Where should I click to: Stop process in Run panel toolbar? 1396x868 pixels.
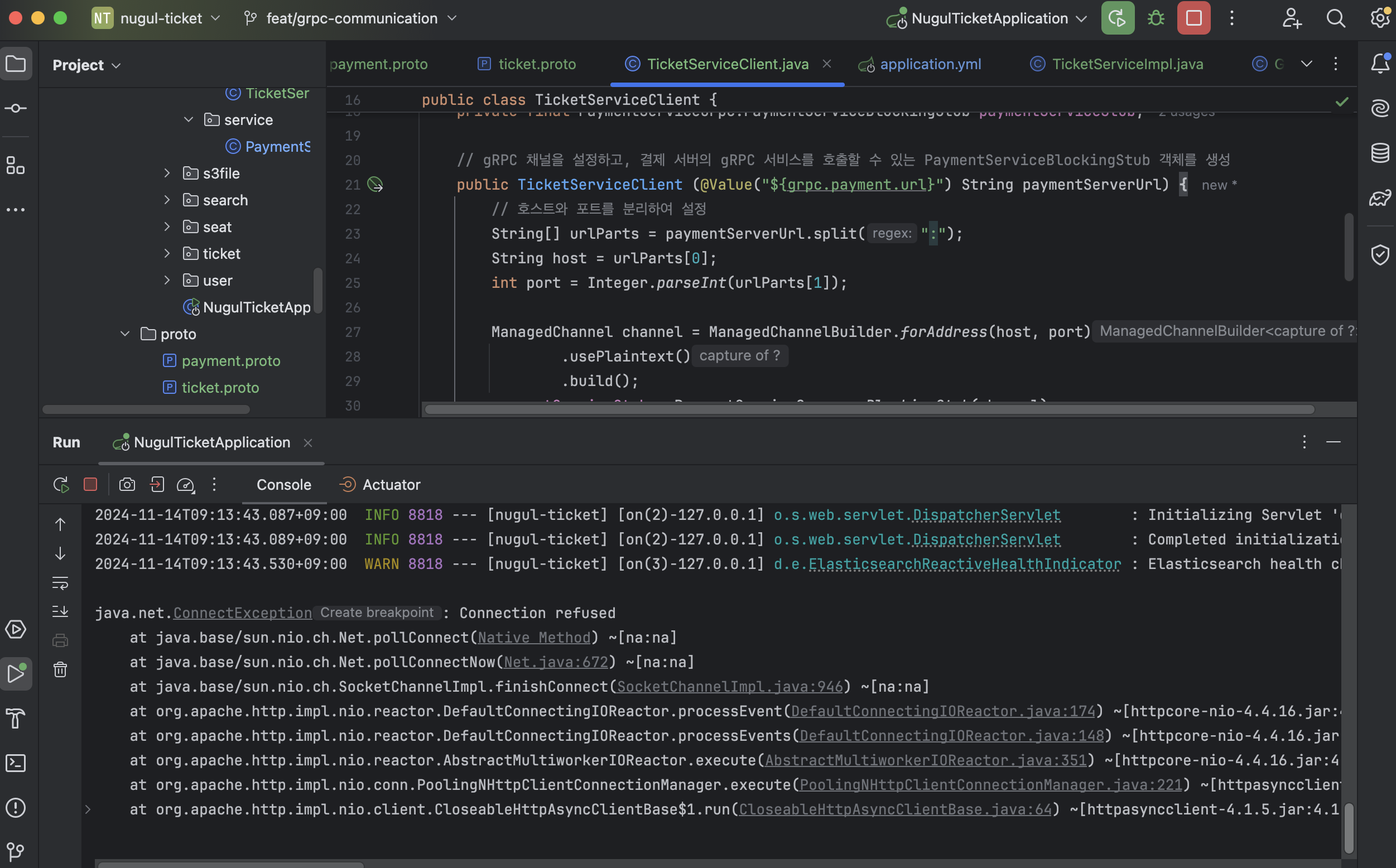point(90,485)
